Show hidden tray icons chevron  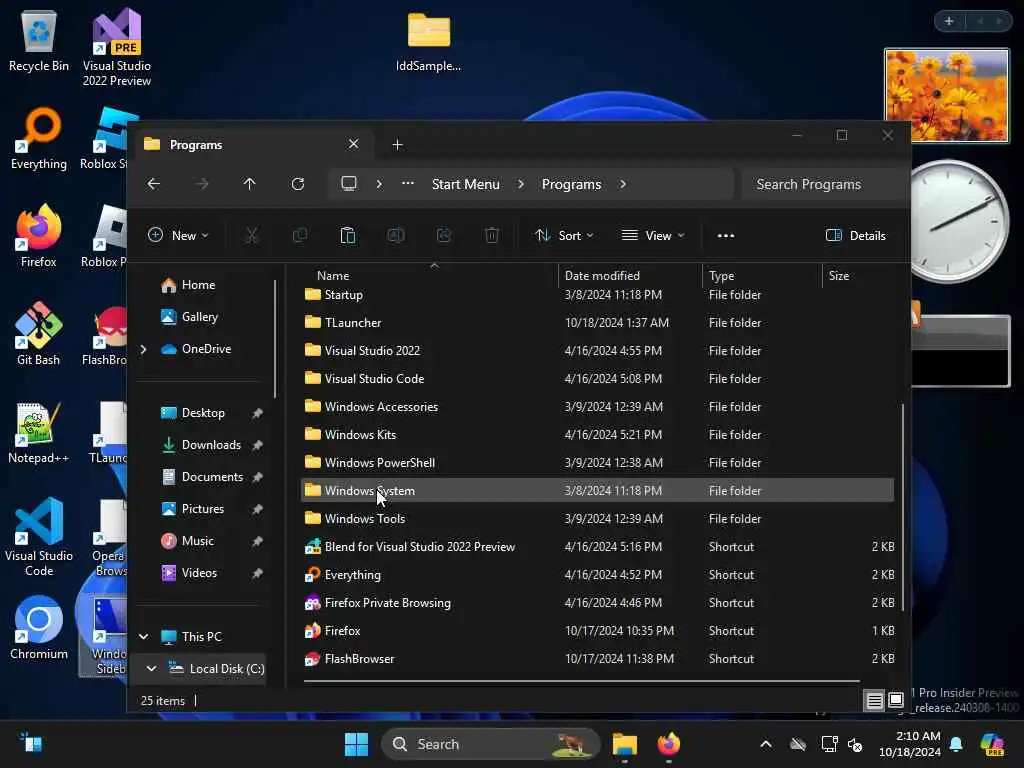(x=766, y=744)
